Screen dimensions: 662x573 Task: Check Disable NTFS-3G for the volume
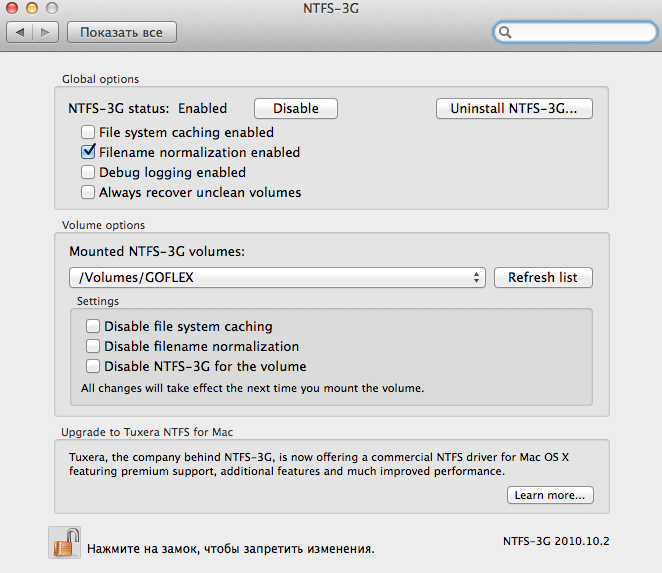click(x=93, y=366)
